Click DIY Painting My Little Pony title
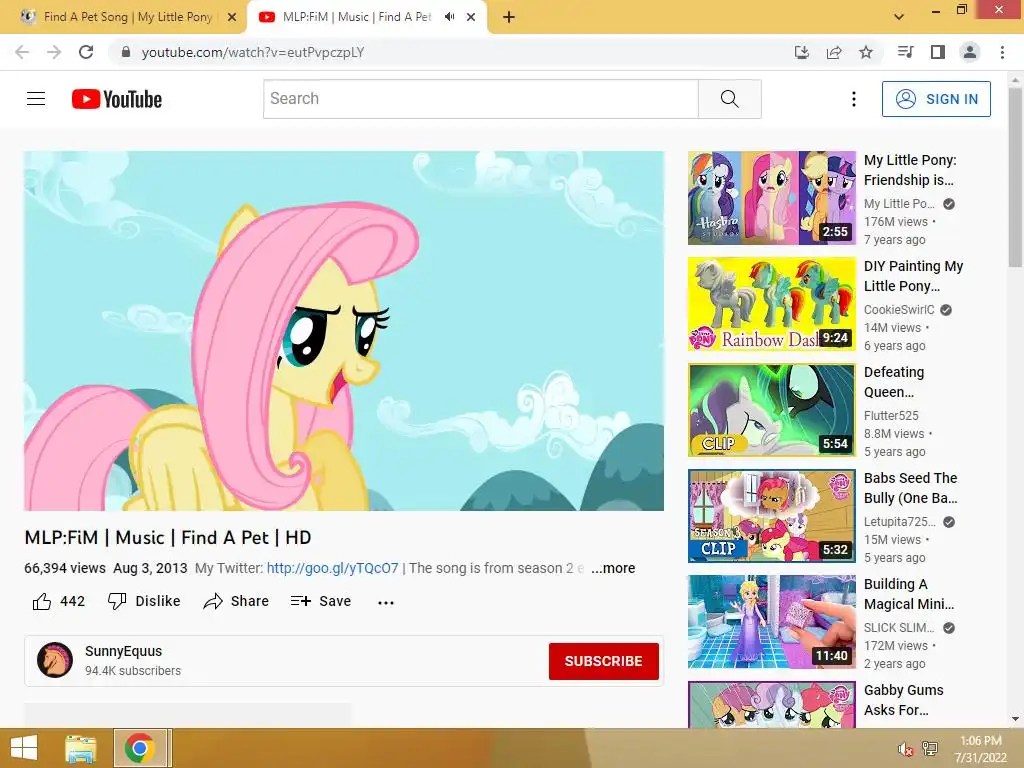 pos(913,276)
